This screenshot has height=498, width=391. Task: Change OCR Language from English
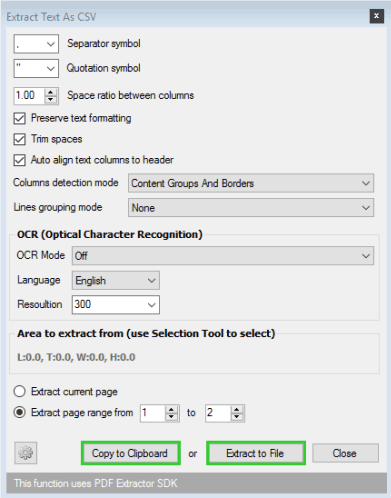116,280
